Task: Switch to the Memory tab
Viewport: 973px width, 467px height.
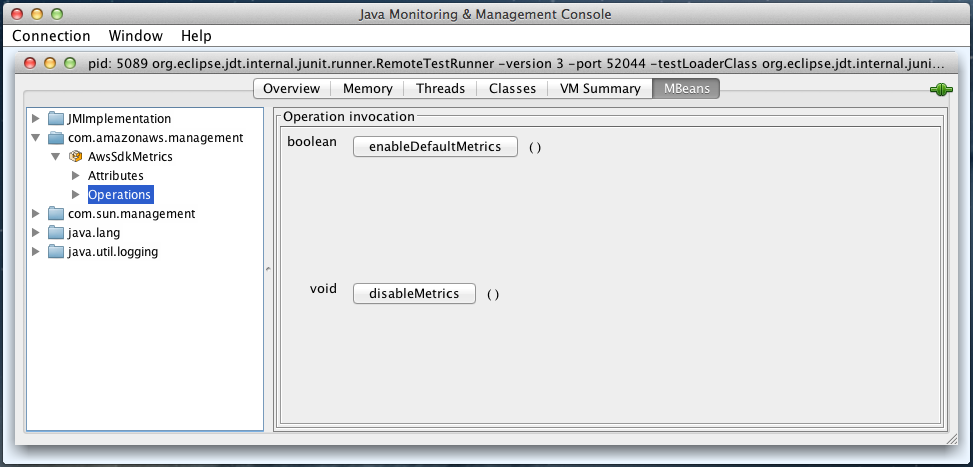Action: click(367, 89)
